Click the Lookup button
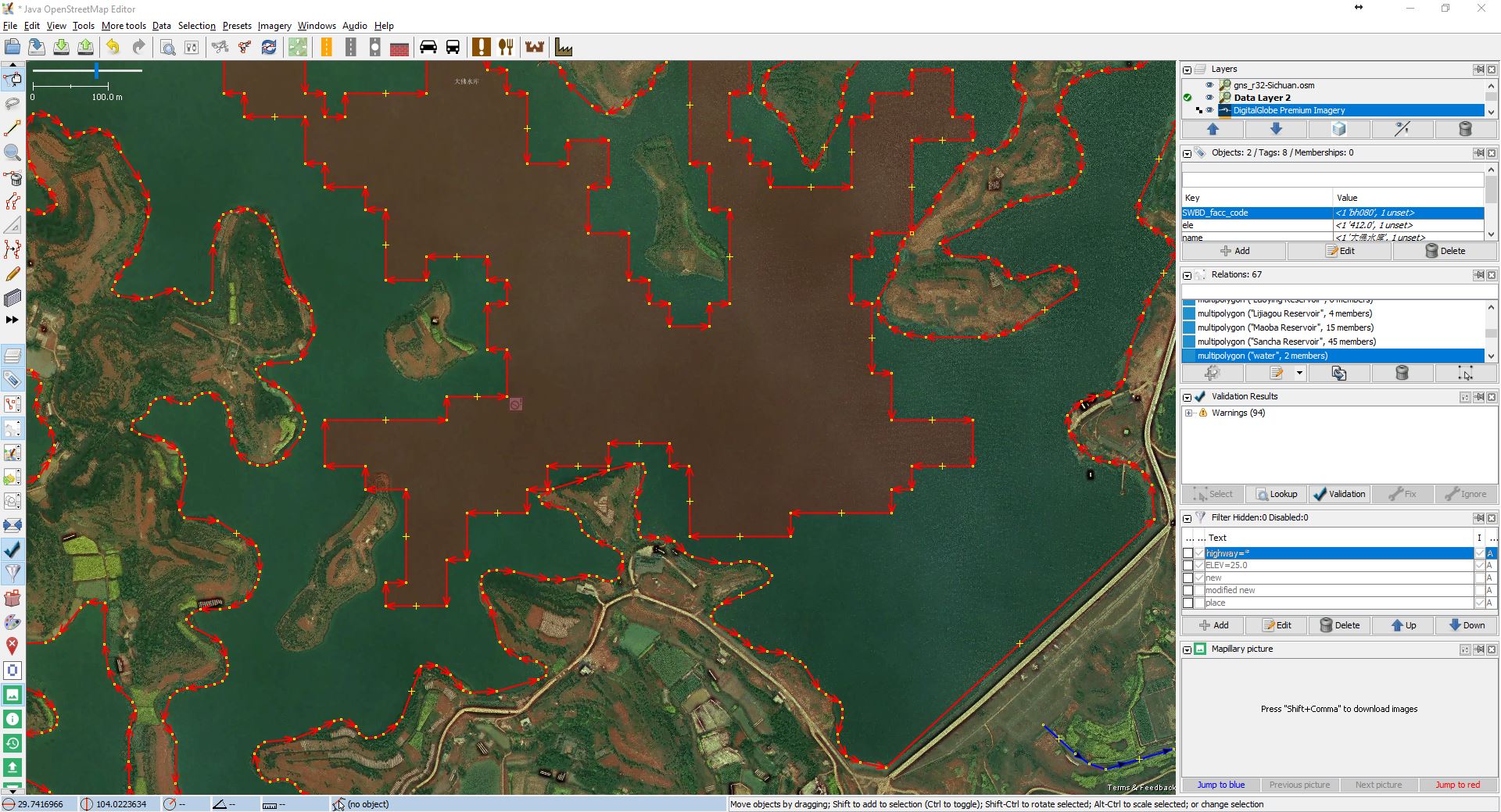 tap(1276, 494)
